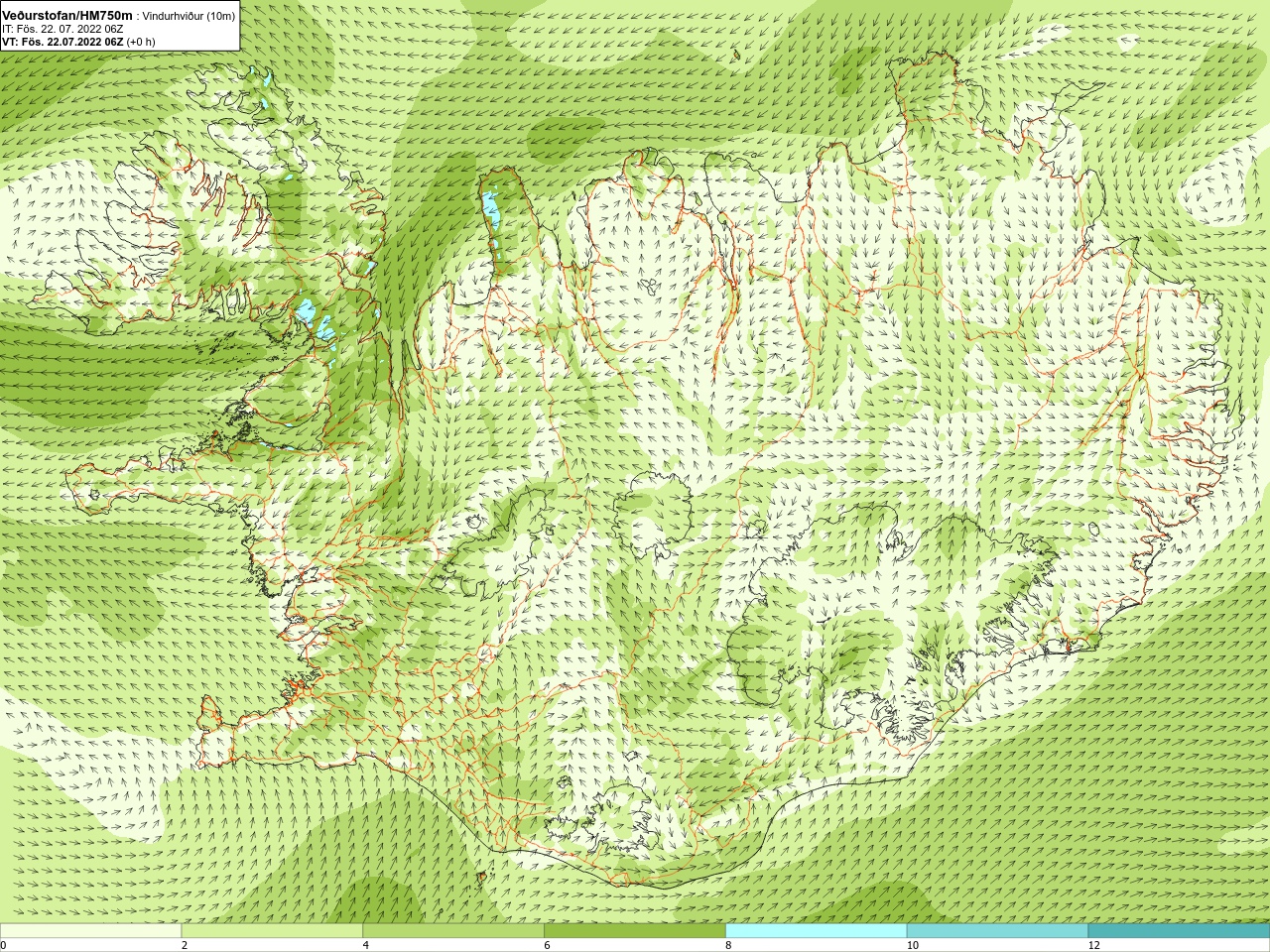Click the legend value 4
The width and height of the screenshot is (1270, 952).
(366, 945)
